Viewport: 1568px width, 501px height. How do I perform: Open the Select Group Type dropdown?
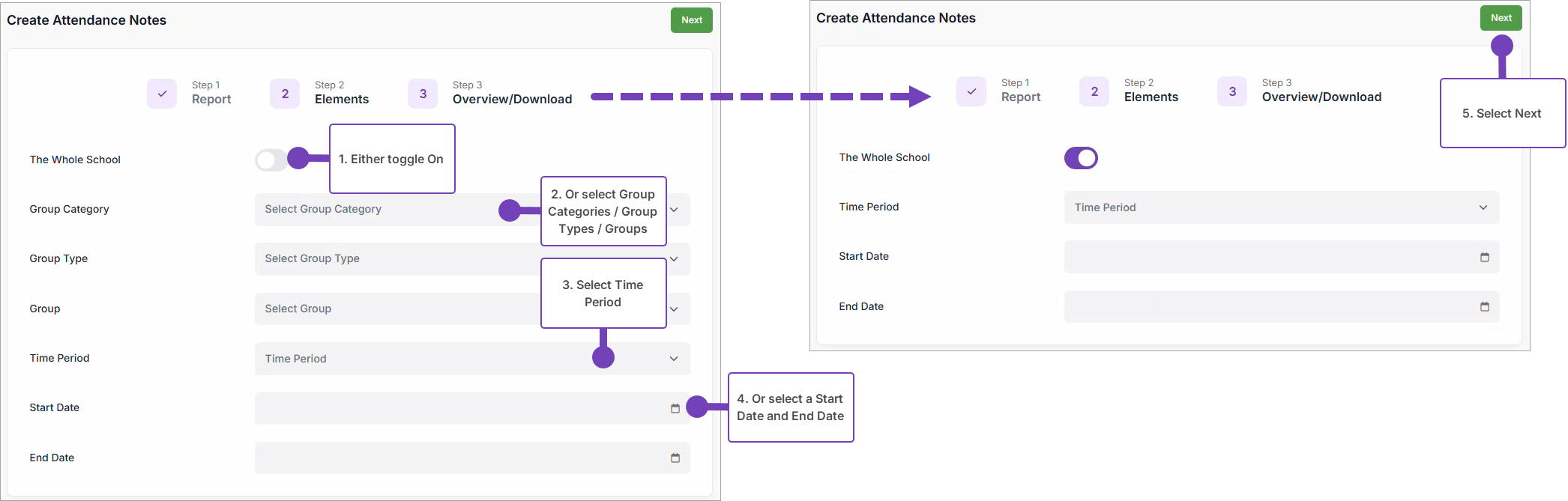pos(397,259)
